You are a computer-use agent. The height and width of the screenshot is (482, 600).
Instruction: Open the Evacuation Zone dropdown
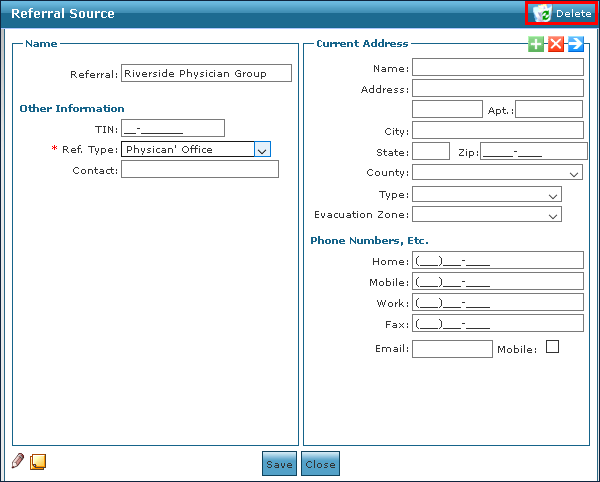pyautogui.click(x=553, y=215)
